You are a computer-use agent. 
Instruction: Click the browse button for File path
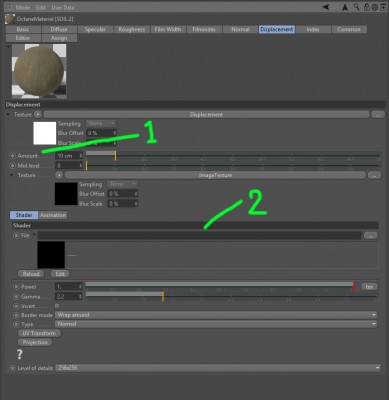[371, 236]
